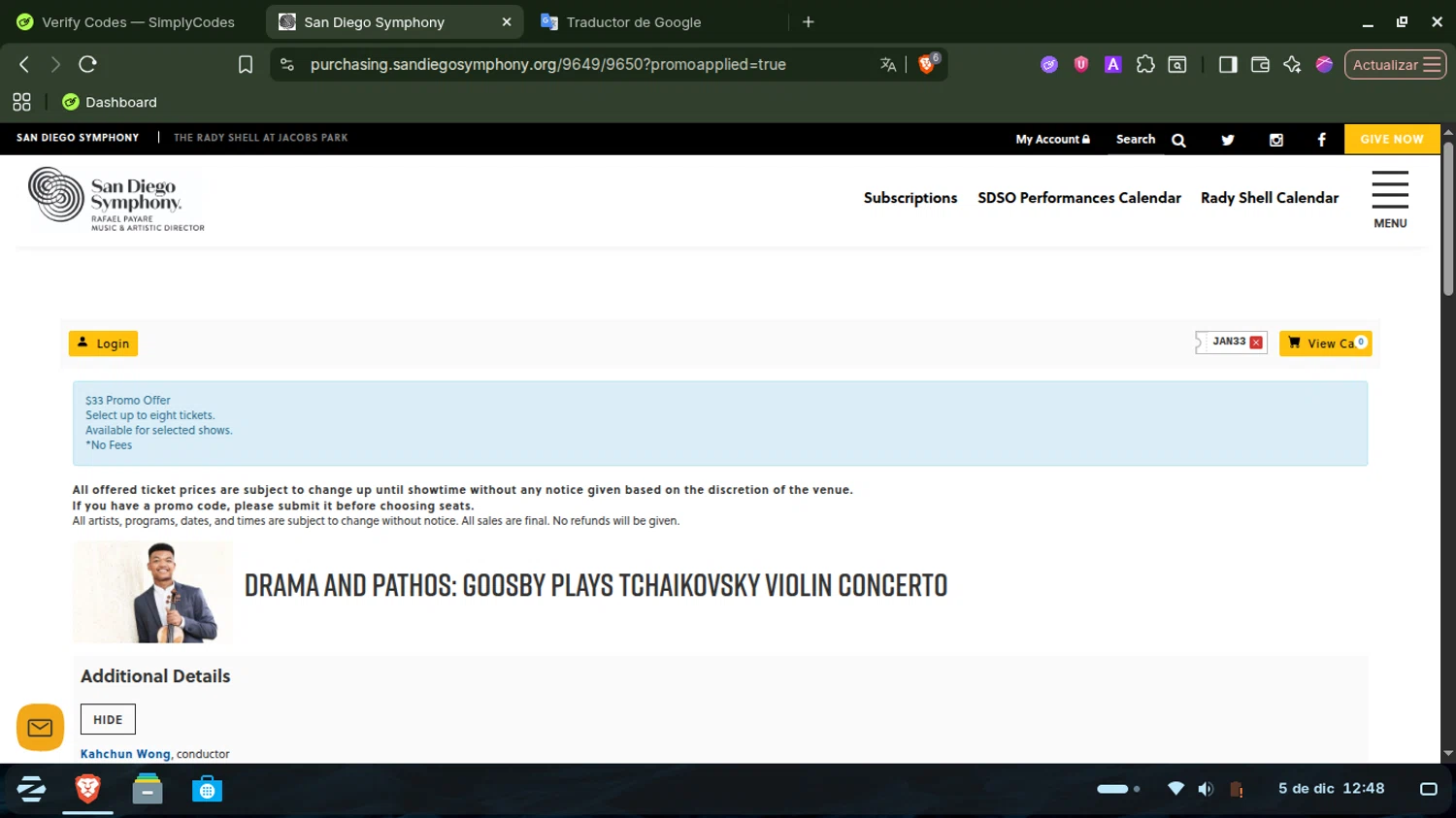This screenshot has height=818, width=1456.
Task: Click the Actualizar update button
Action: pos(1395,64)
